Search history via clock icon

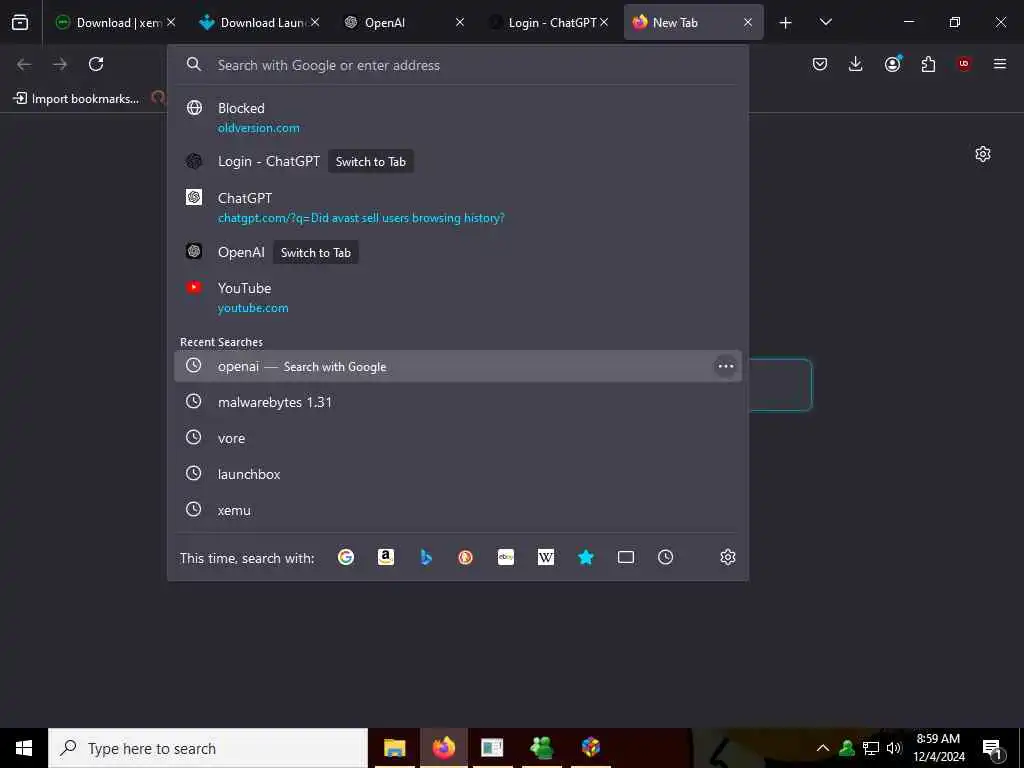(x=665, y=557)
